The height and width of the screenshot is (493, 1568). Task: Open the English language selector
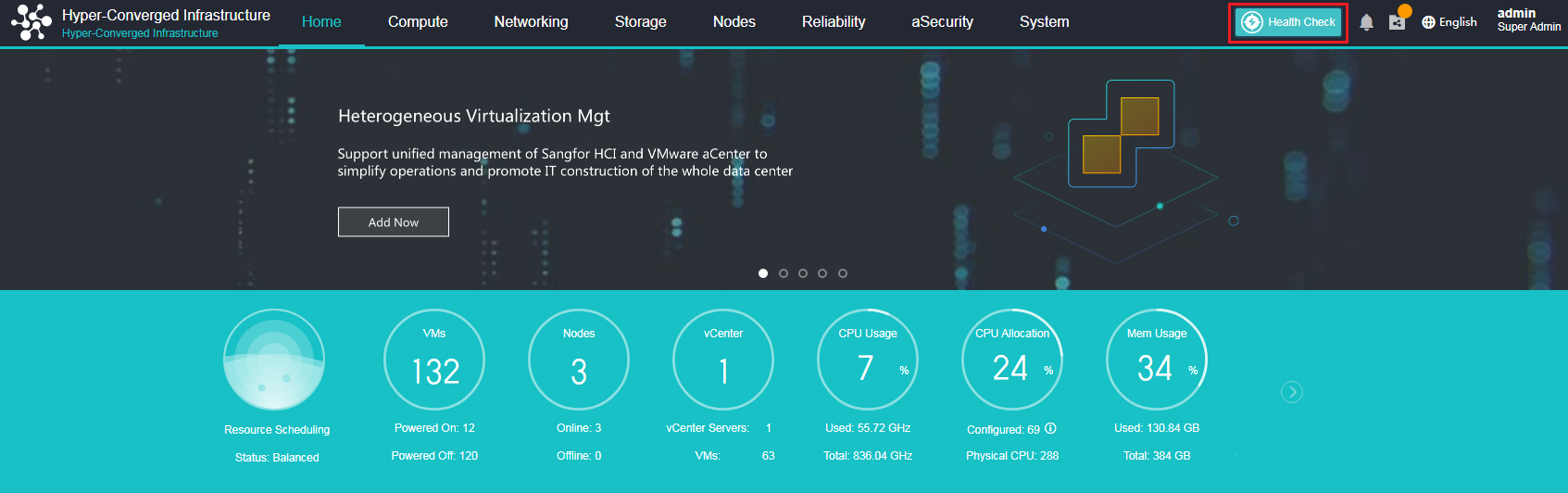click(1449, 22)
